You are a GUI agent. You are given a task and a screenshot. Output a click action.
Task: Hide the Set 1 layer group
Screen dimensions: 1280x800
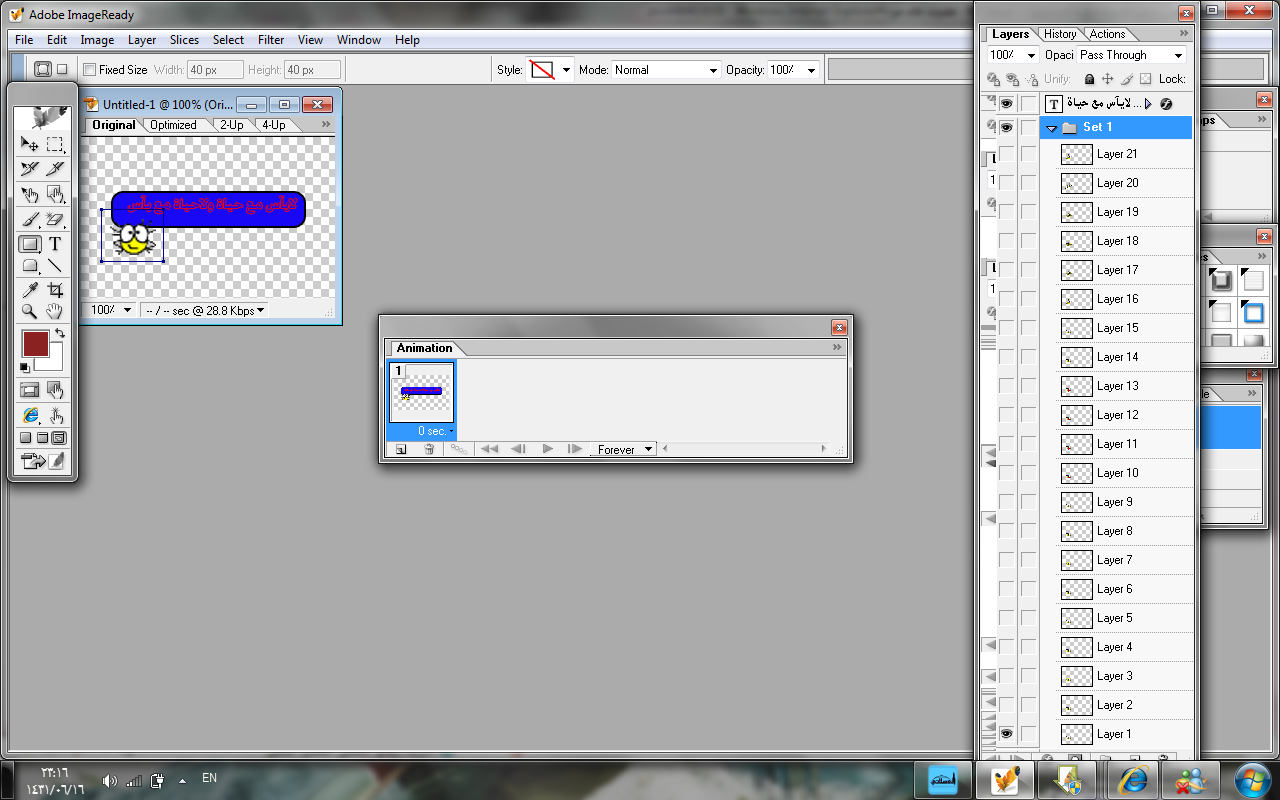[1006, 127]
